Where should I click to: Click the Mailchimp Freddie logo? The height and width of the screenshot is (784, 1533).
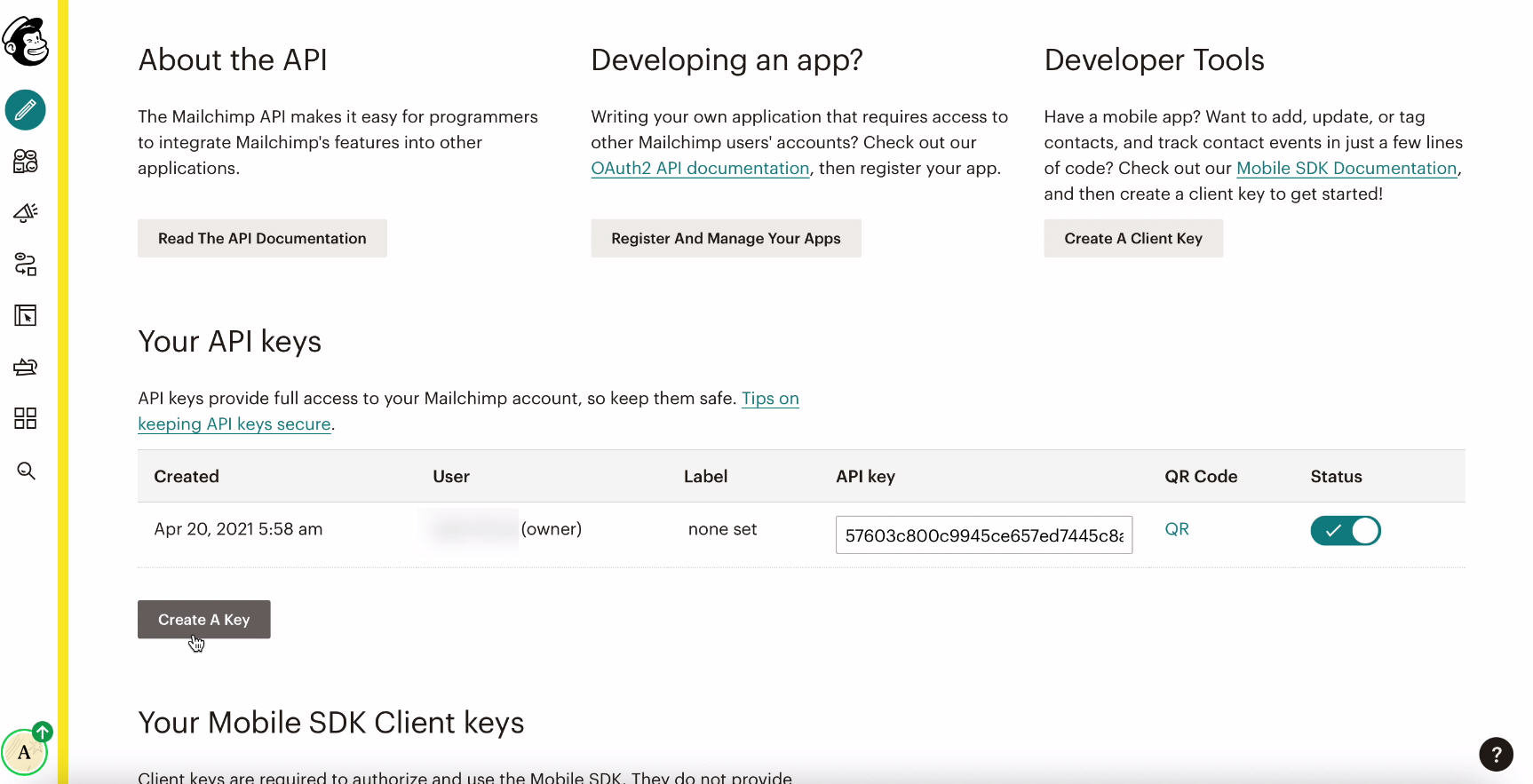26,41
